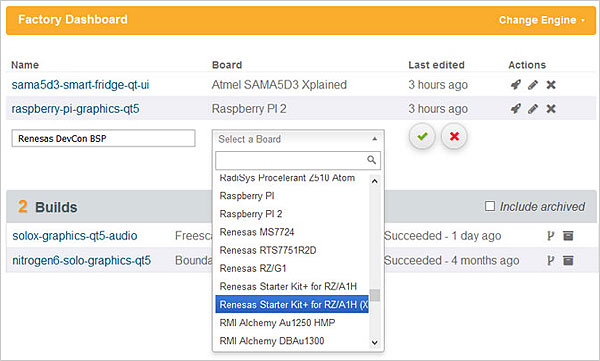Click the board list scrollbar thumb
The image size is (600, 361).
point(375,295)
